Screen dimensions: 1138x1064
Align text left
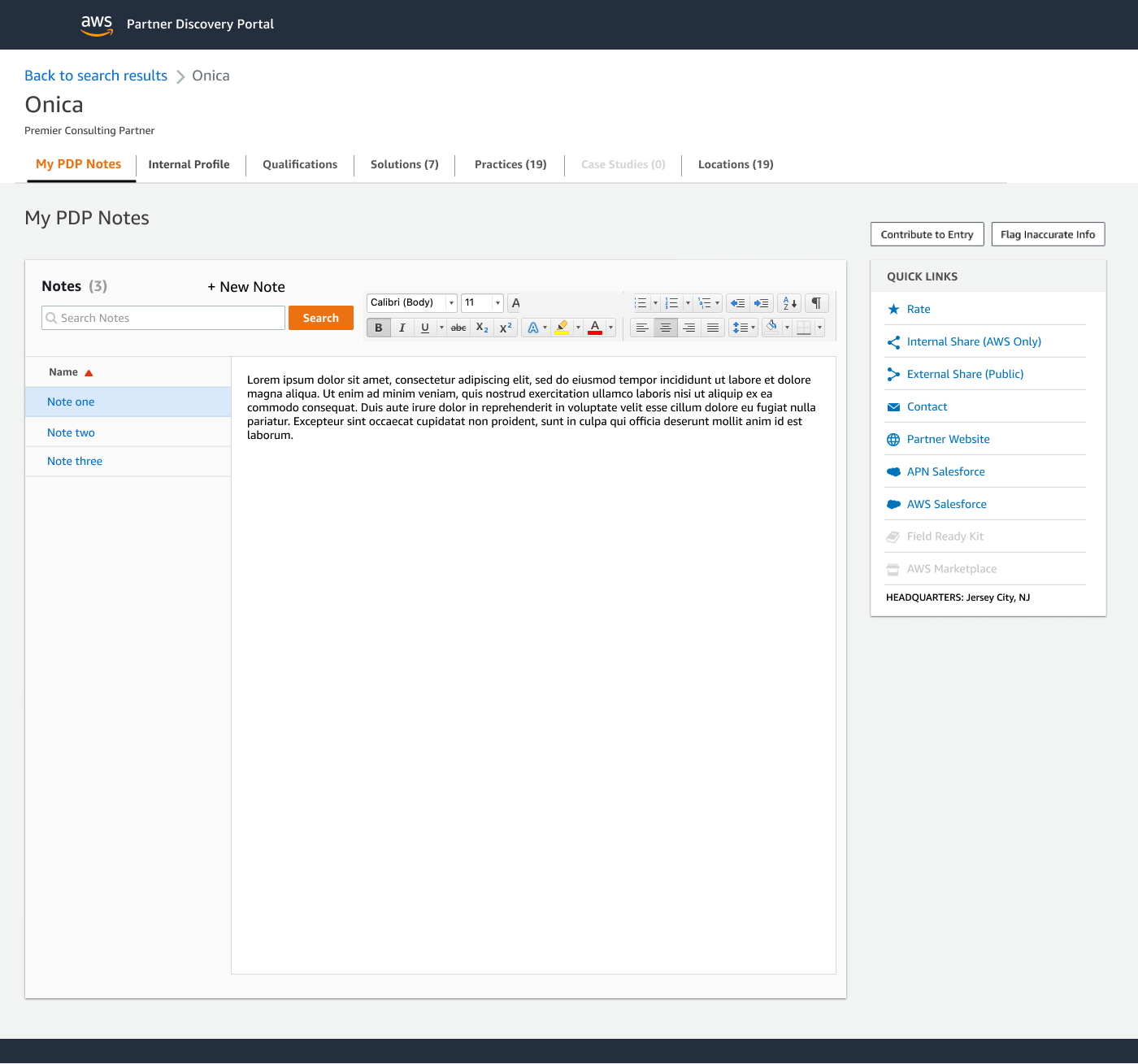click(642, 328)
